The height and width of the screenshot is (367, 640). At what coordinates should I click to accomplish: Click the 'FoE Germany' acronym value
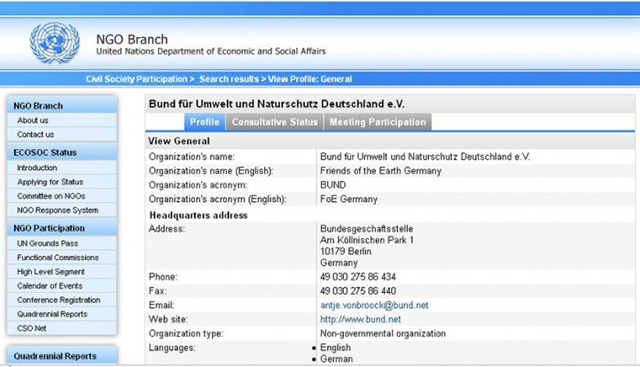click(x=349, y=199)
